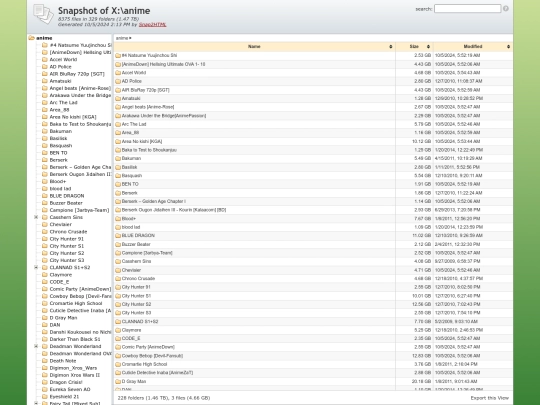Click folder icon of Claymore in tree
This screenshot has height=405, width=540.
pos(45,275)
